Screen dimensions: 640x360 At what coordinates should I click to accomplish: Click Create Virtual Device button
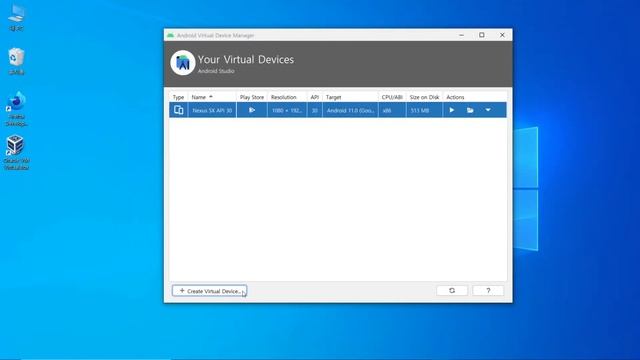coord(209,291)
